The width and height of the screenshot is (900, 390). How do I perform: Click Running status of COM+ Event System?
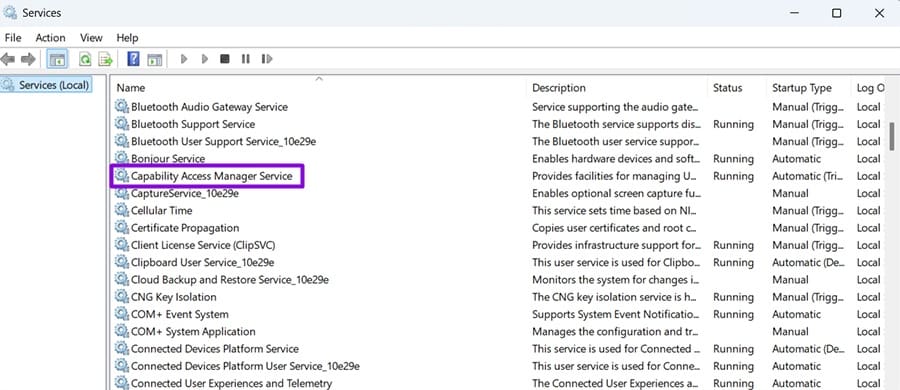[733, 314]
